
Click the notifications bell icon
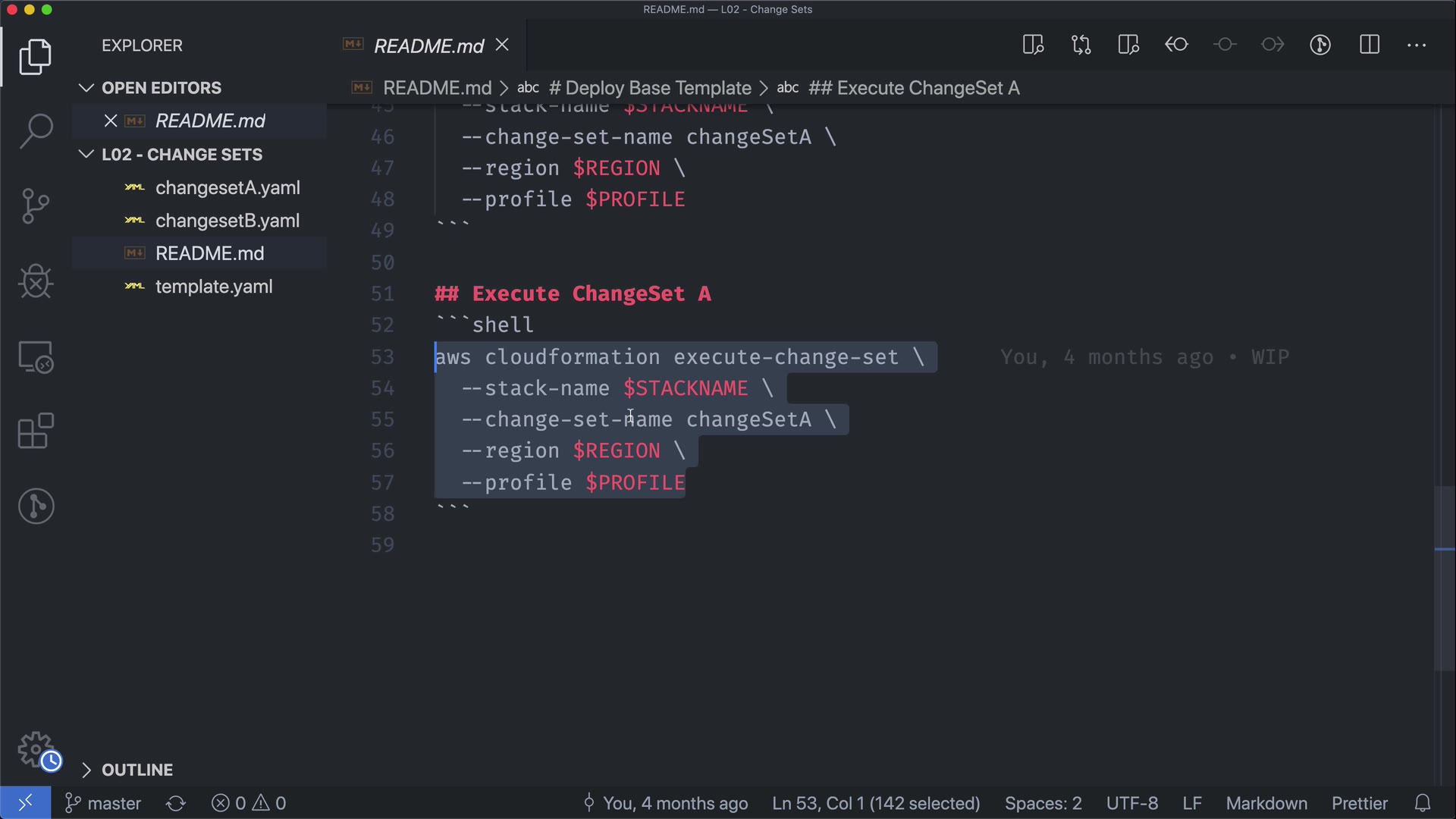(1423, 803)
